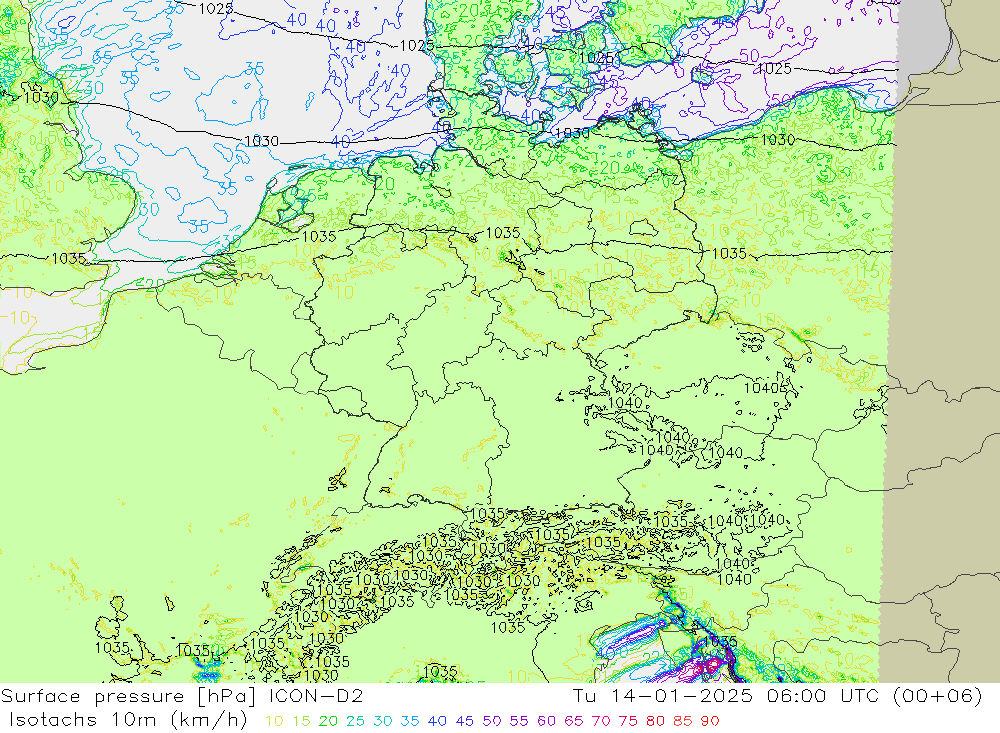Select the 70 legend value

tap(601, 721)
